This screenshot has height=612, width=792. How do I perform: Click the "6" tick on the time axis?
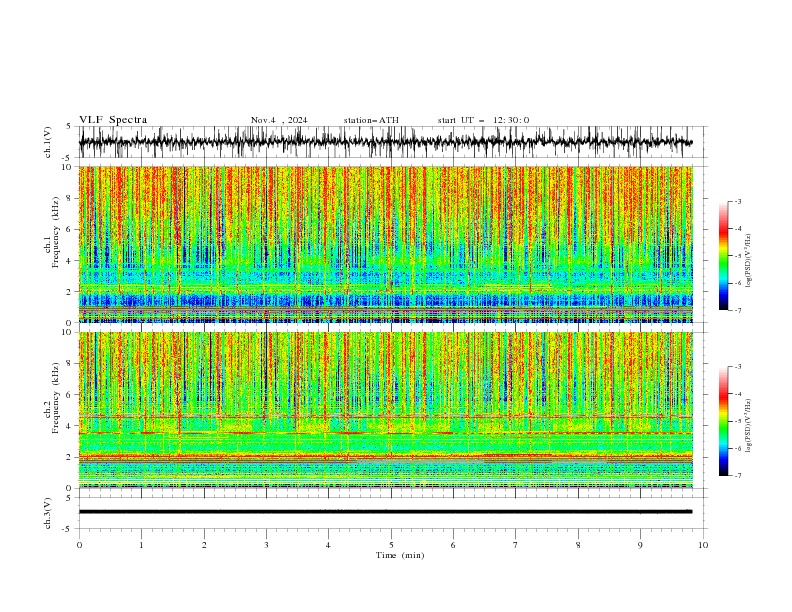pyautogui.click(x=453, y=545)
